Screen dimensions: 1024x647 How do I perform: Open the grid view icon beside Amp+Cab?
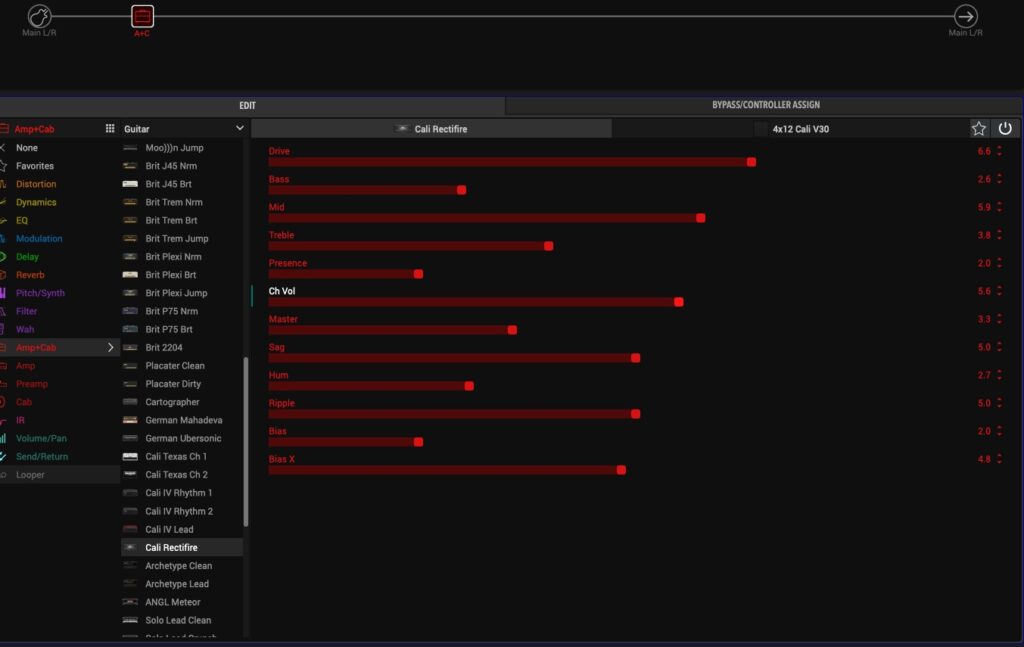pyautogui.click(x=110, y=129)
